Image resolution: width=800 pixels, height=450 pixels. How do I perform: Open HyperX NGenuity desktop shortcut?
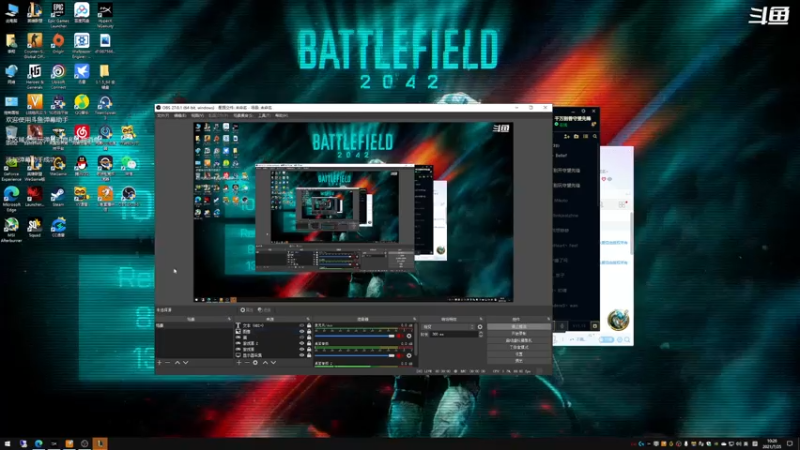pyautogui.click(x=105, y=15)
